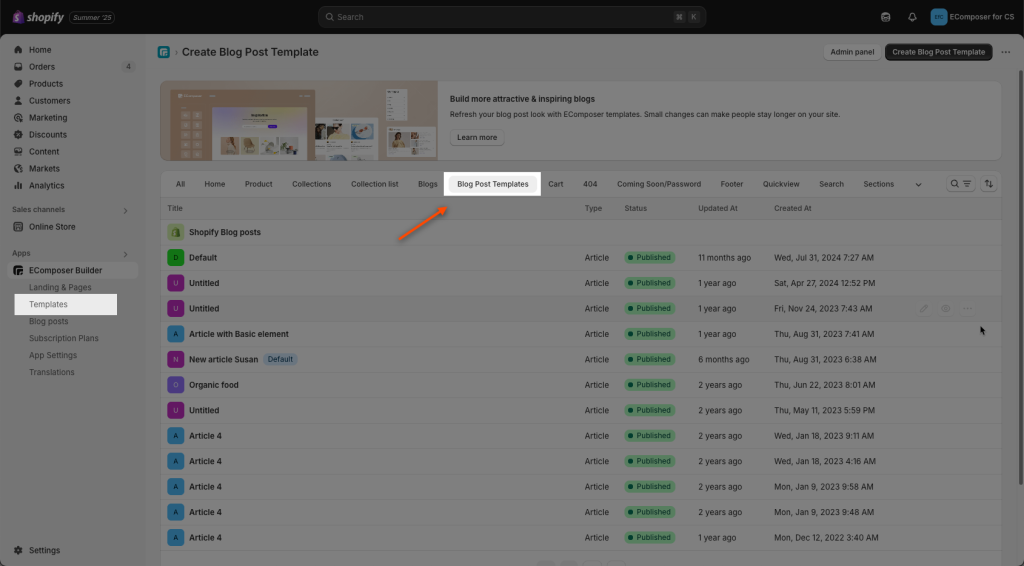
Task: Open more actions for the Nov 24, 2023 Untitled row
Action: (967, 309)
